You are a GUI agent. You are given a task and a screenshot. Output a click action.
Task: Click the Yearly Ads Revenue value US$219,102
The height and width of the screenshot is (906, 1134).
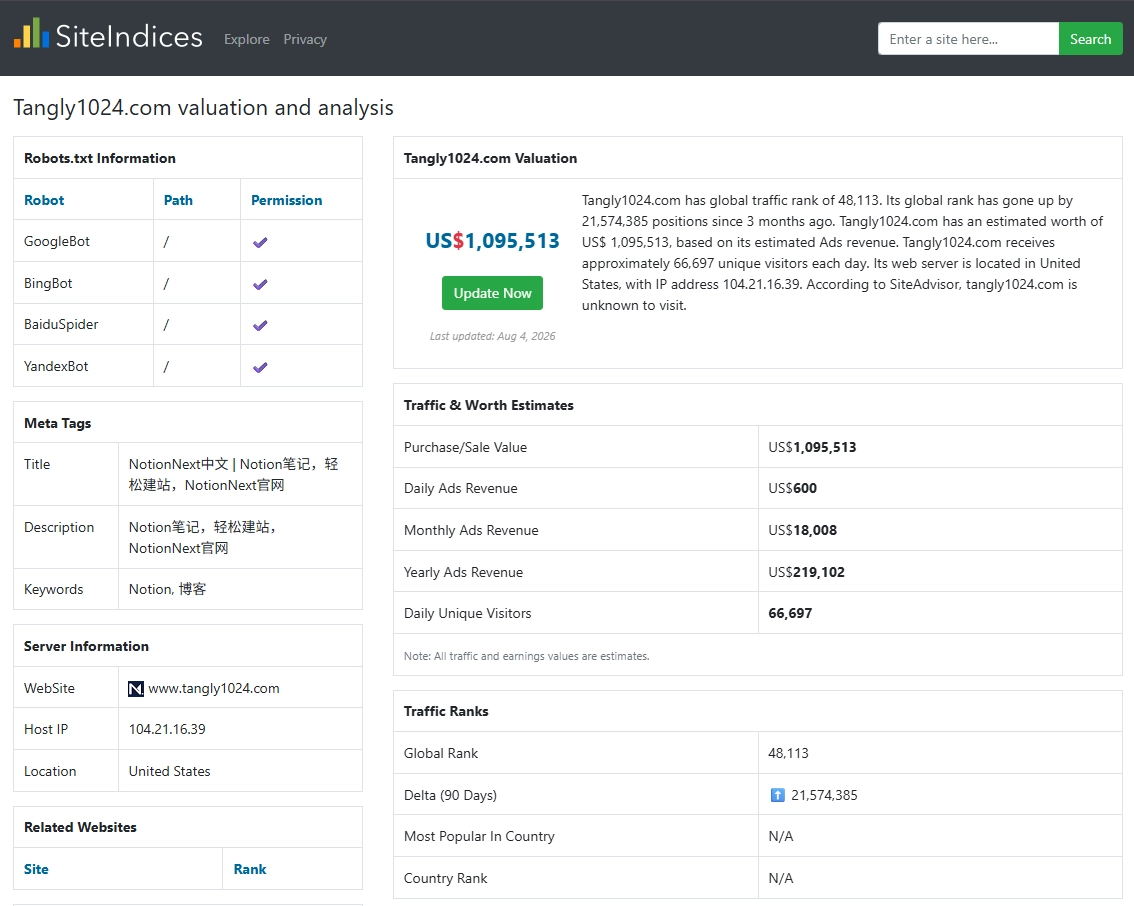tap(806, 573)
